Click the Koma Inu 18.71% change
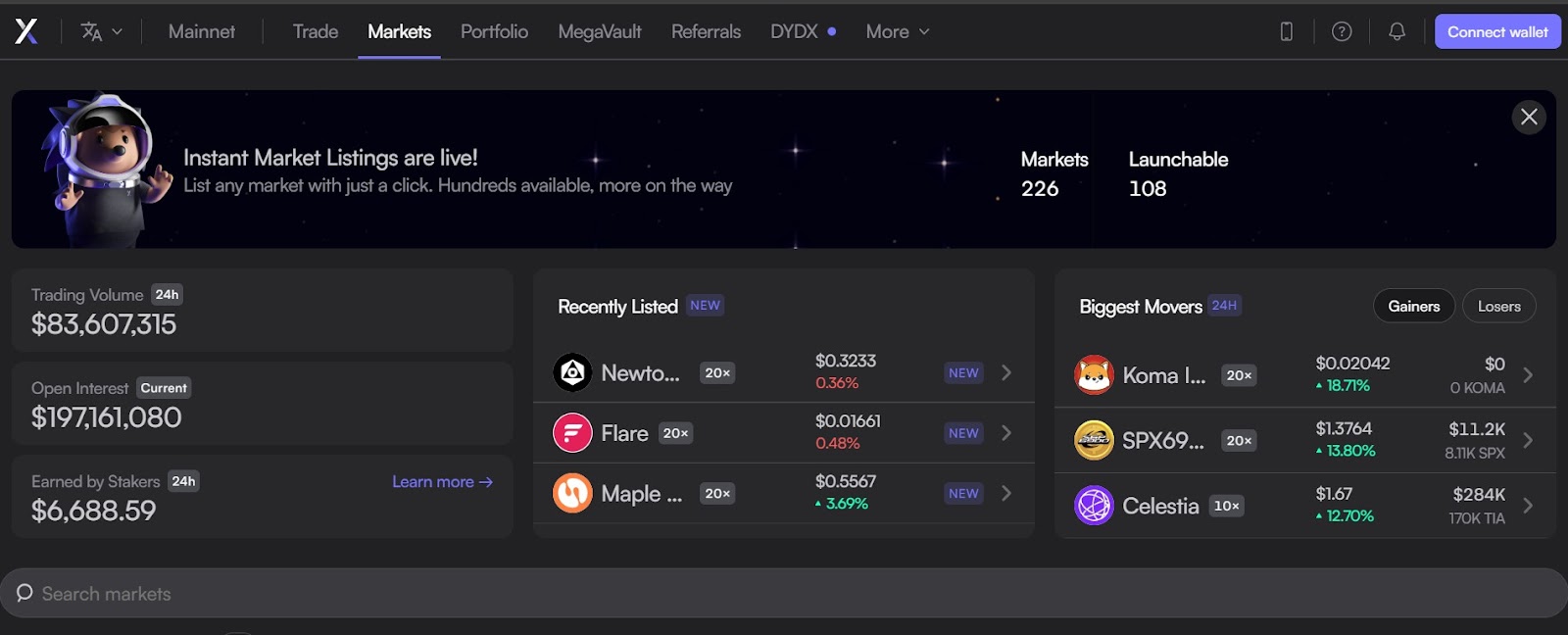1568x635 pixels. pos(1343,386)
